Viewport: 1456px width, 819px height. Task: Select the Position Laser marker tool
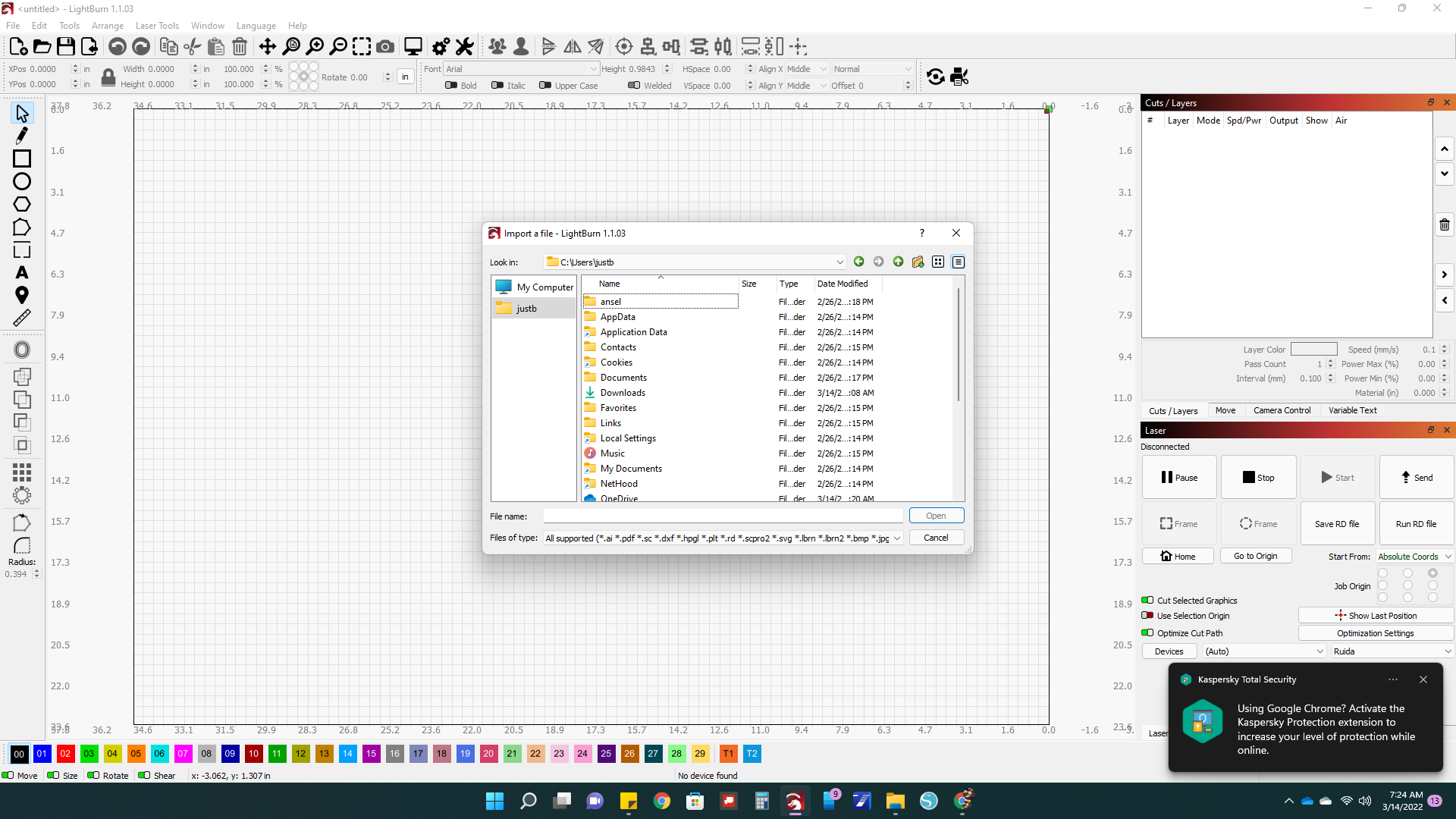click(x=22, y=295)
